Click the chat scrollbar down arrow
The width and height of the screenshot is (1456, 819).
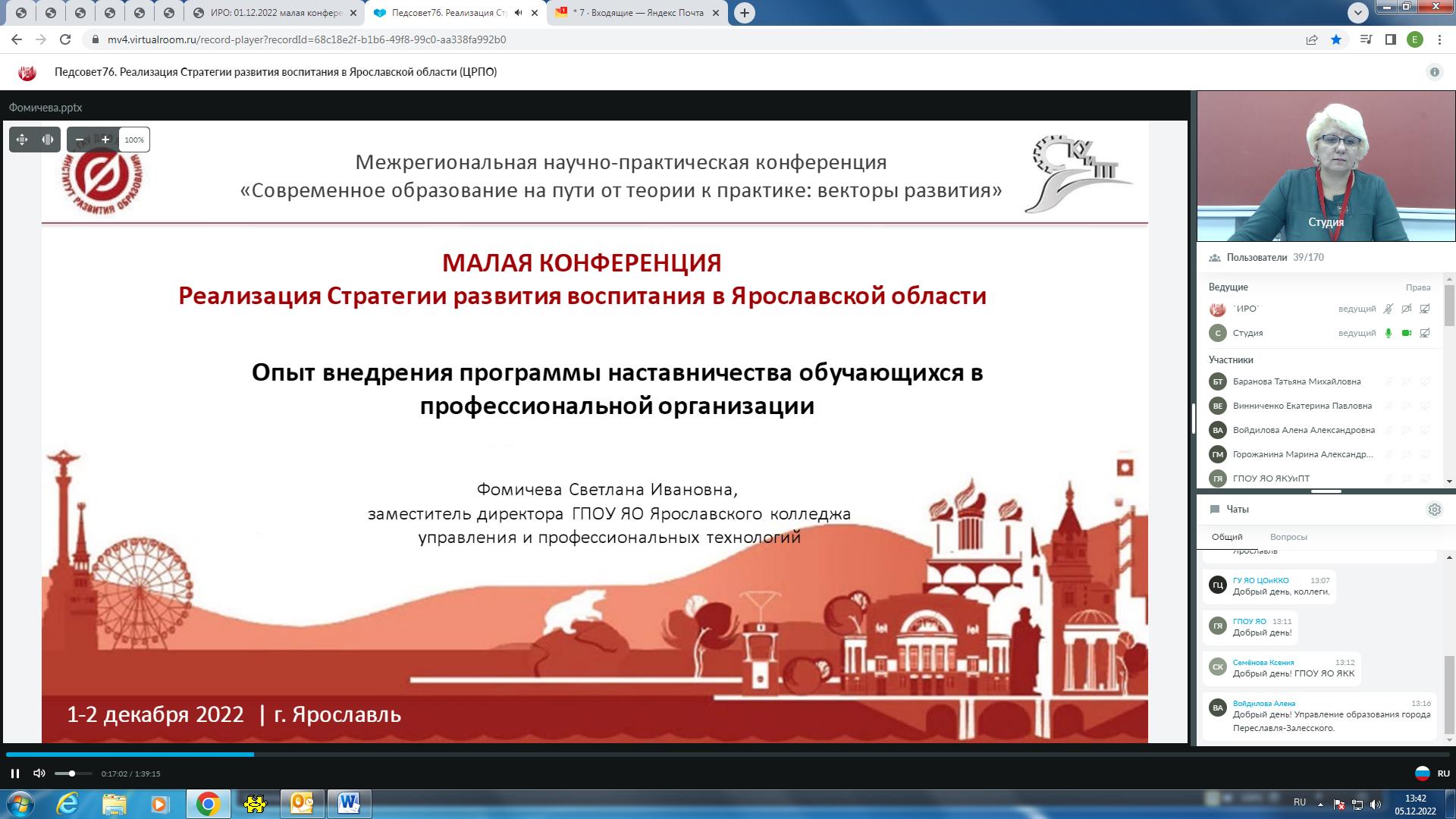[x=1450, y=740]
